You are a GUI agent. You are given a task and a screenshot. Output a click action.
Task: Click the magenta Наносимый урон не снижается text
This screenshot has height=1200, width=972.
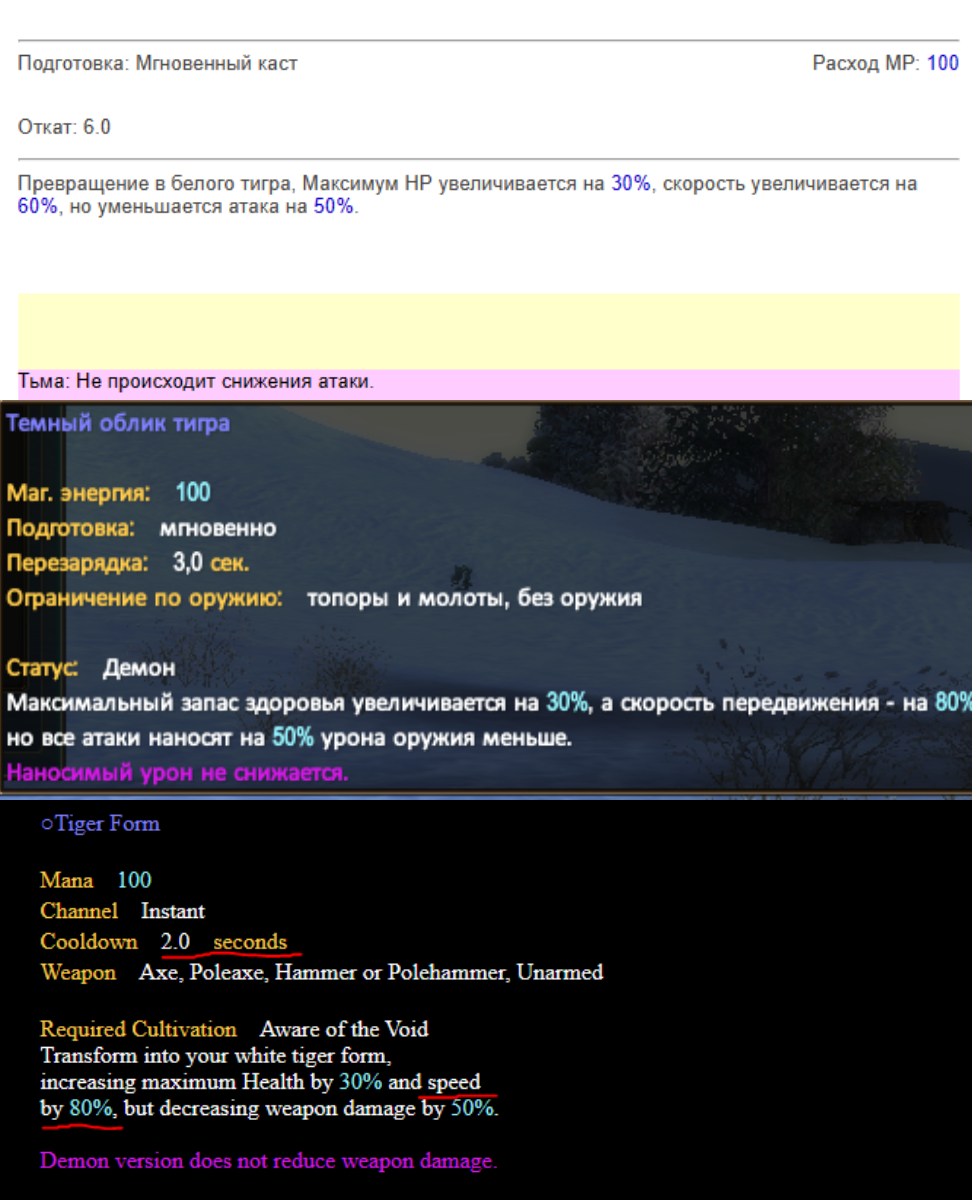coord(177,772)
